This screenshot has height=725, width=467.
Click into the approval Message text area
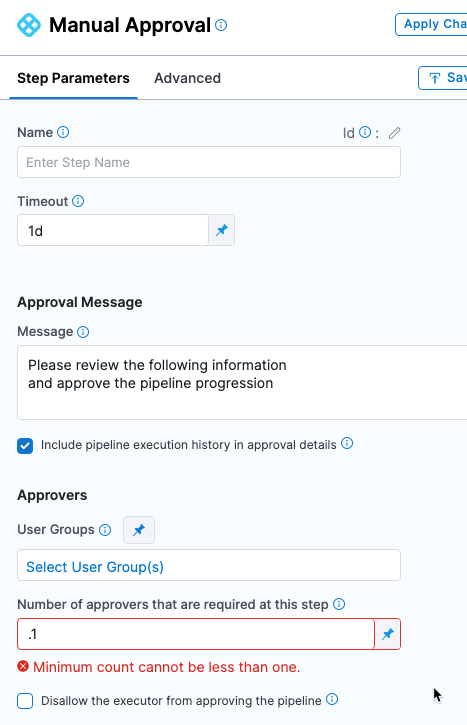[x=242, y=382]
